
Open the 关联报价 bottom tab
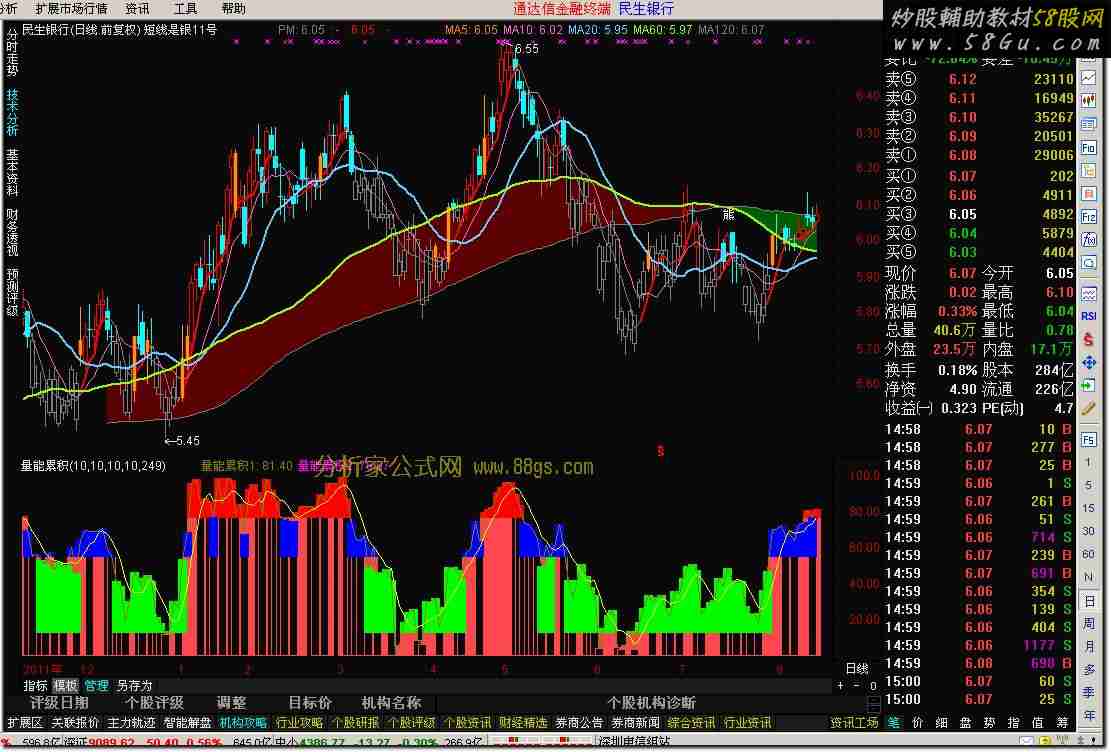point(75,723)
